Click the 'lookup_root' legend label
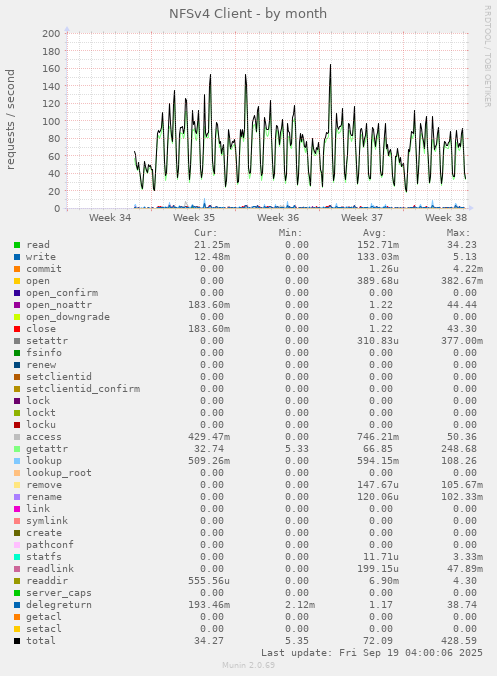 [59, 473]
